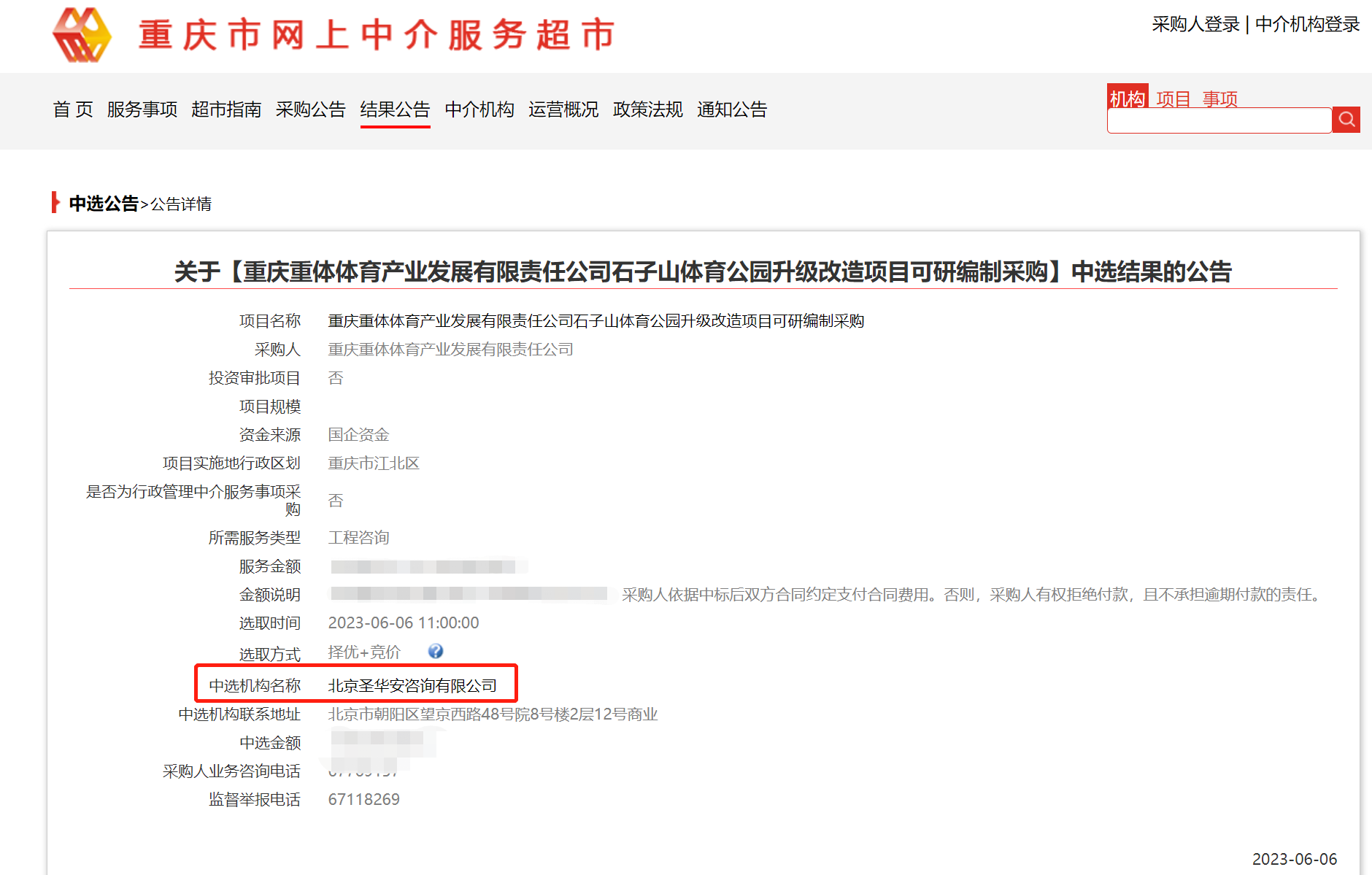Click the 择优+竞价 selection method text
1372x875 pixels.
[x=364, y=652]
